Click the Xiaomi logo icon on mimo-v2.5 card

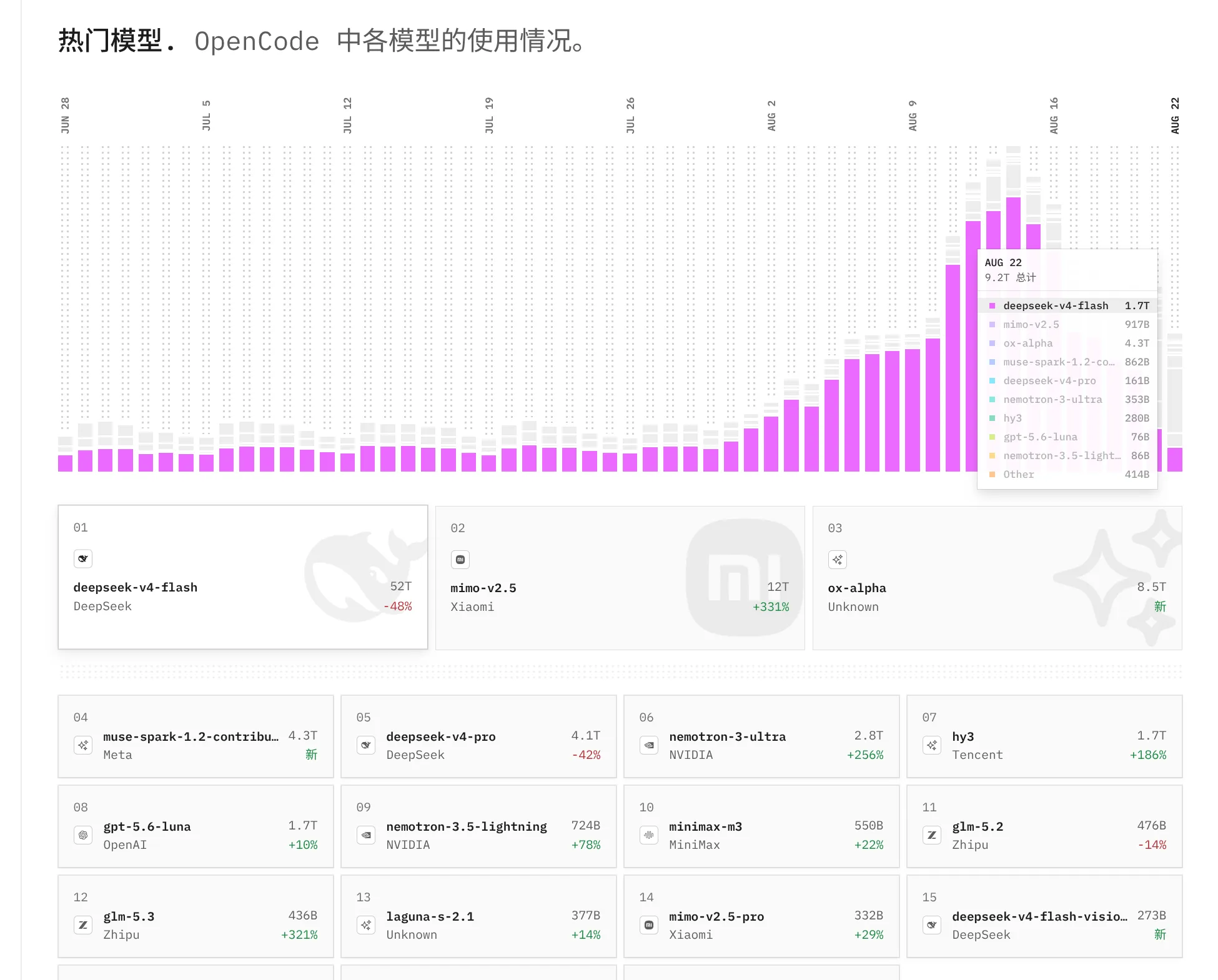(x=460, y=559)
